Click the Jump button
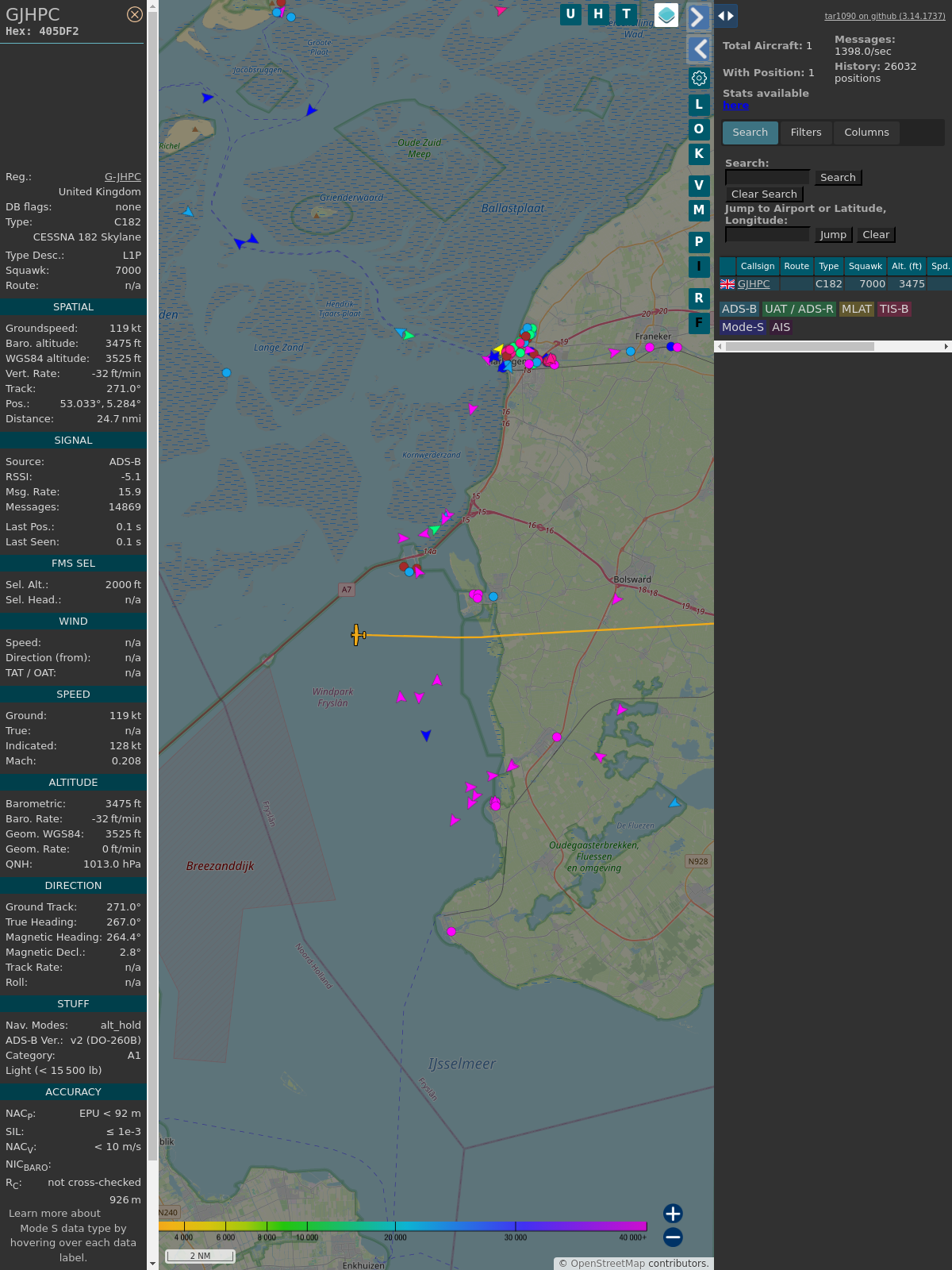This screenshot has width=952, height=1270. click(833, 235)
